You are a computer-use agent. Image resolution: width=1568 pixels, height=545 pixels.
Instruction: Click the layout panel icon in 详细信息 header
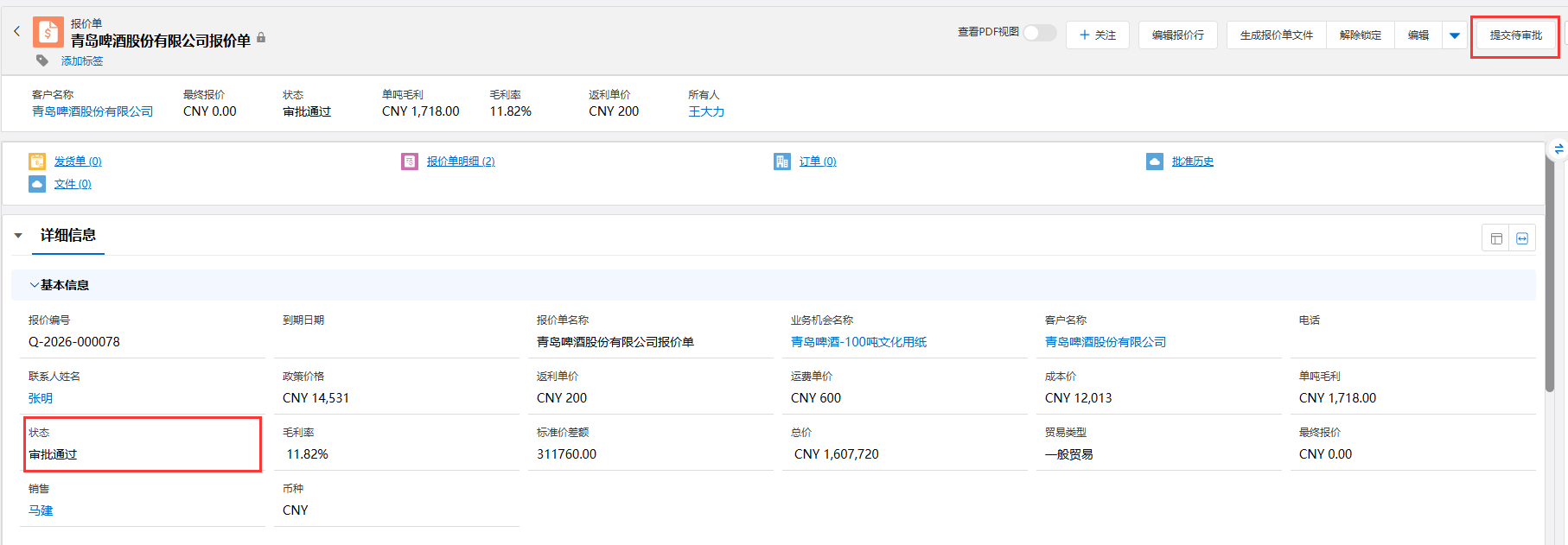[1496, 238]
